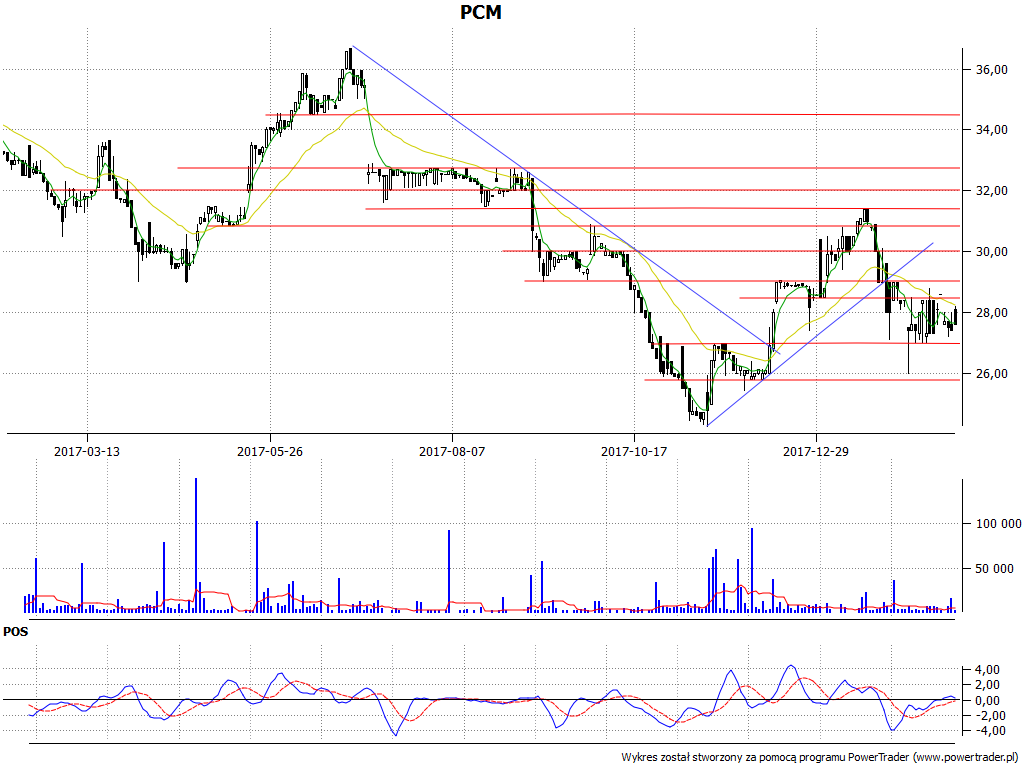Screen dimensions: 1024x768
Task: Select the 2017-03-13 date label
Action: coord(87,451)
